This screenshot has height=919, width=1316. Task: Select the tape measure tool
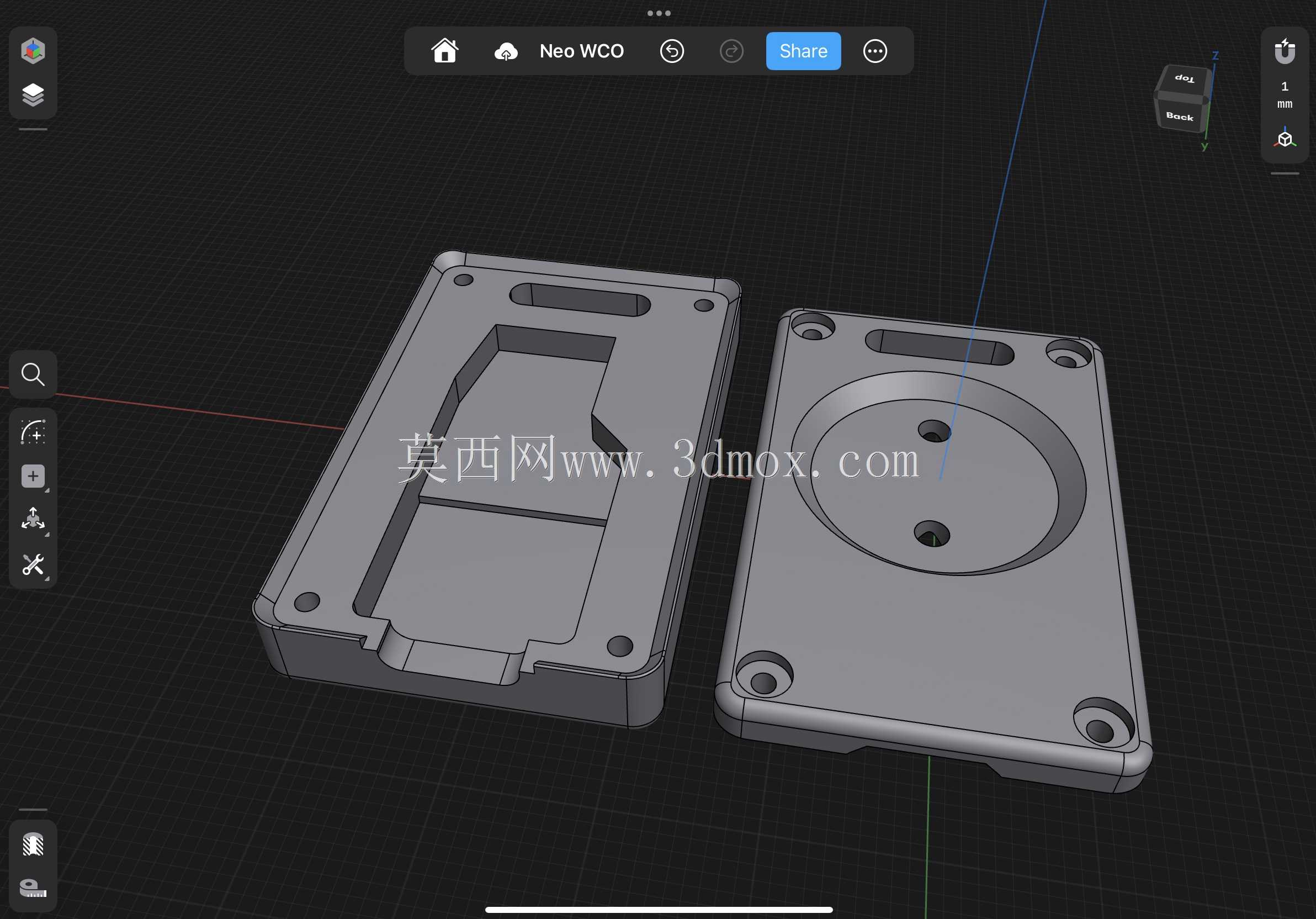coord(33,888)
